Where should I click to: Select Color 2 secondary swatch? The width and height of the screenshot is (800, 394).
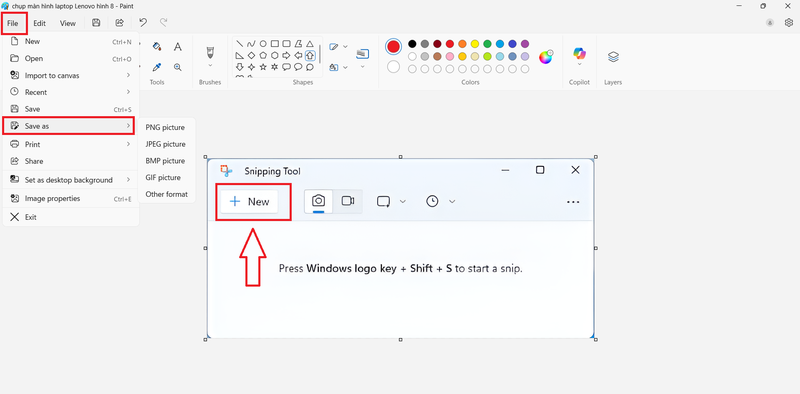(x=393, y=67)
